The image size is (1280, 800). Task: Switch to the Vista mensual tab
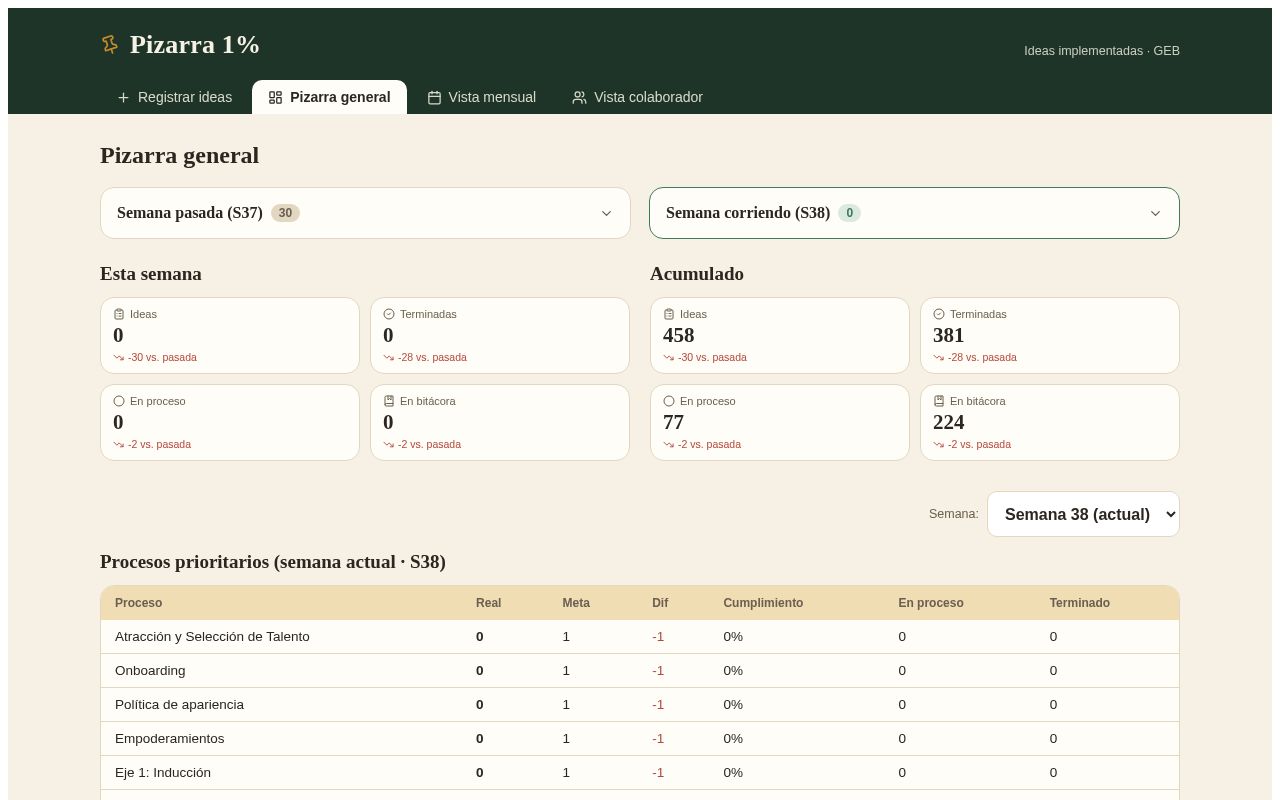pos(482,97)
